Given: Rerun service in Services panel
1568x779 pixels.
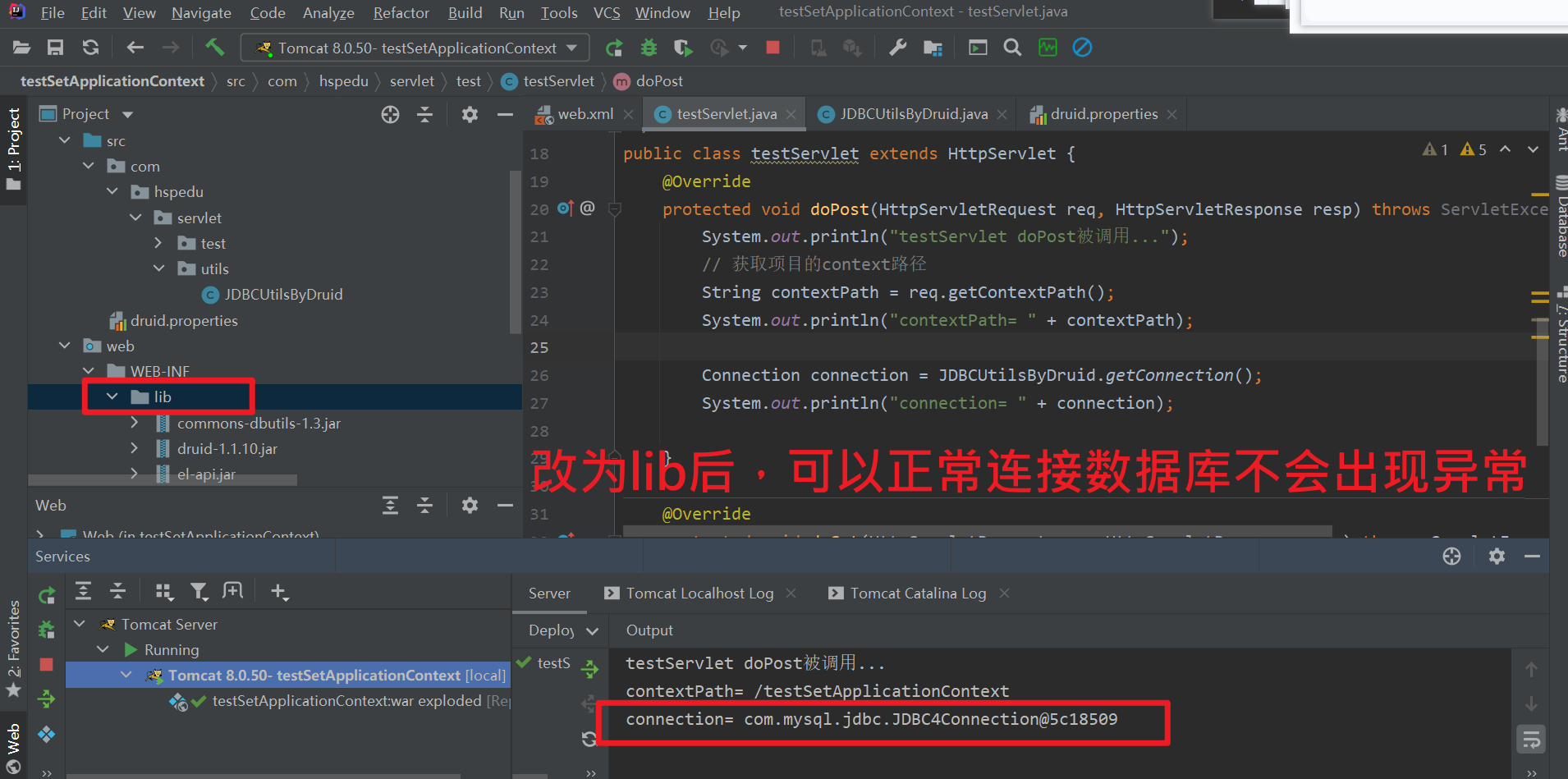Looking at the screenshot, I should 47,595.
